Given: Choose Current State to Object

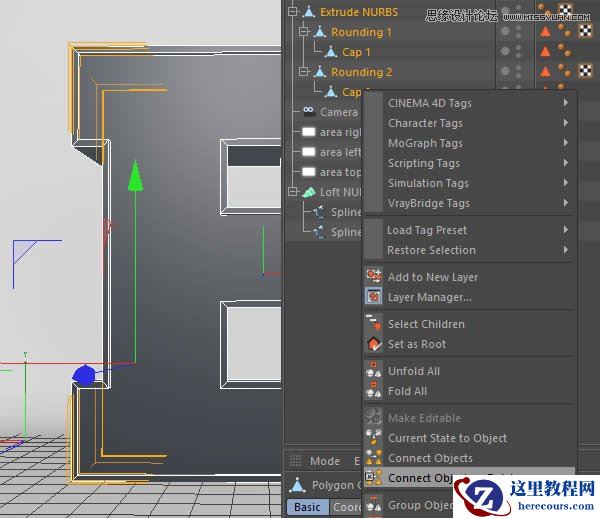Looking at the screenshot, I should tap(469, 438).
